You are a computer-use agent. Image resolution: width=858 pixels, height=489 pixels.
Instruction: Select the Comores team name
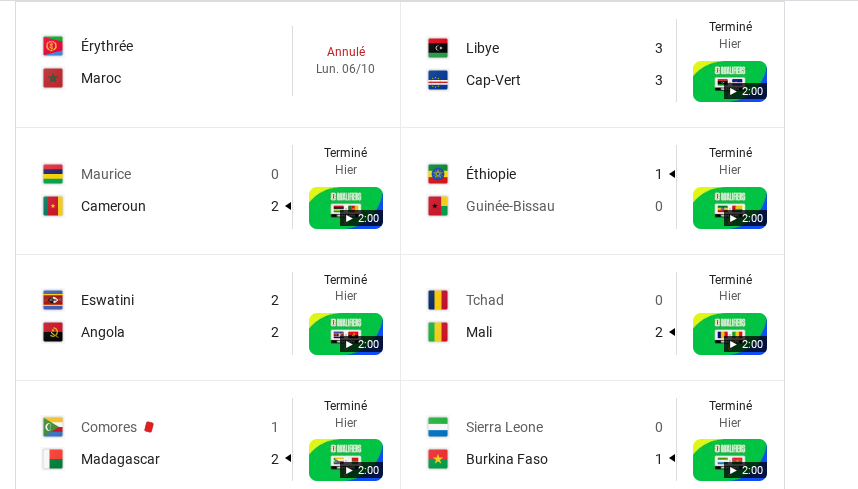(109, 427)
